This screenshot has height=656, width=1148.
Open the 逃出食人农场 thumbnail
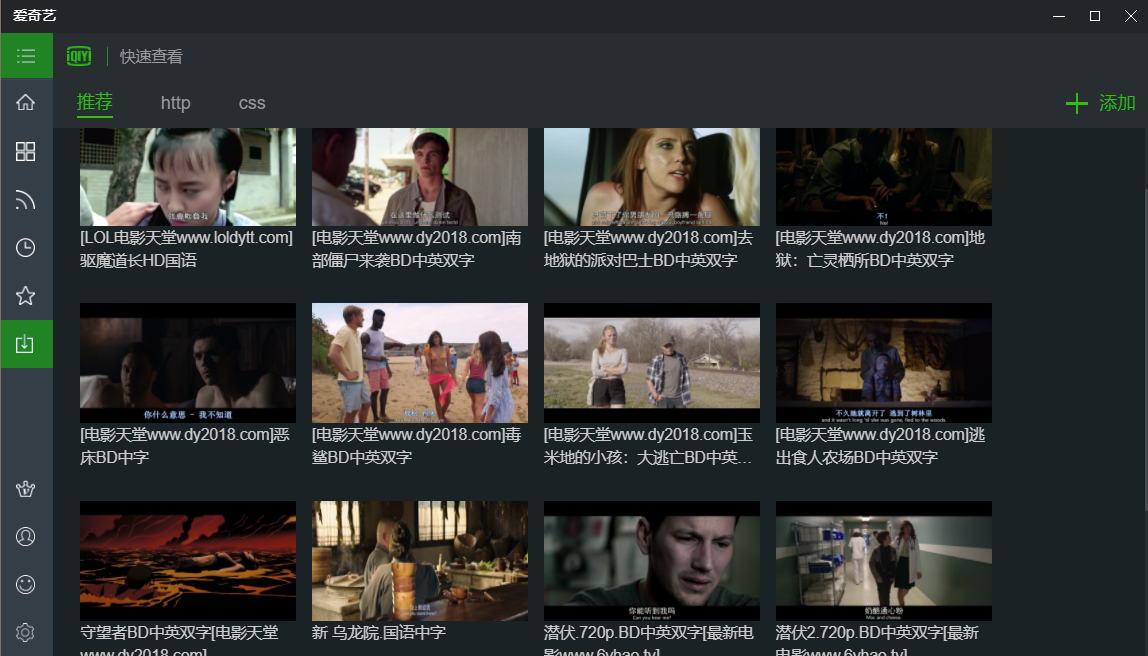884,363
